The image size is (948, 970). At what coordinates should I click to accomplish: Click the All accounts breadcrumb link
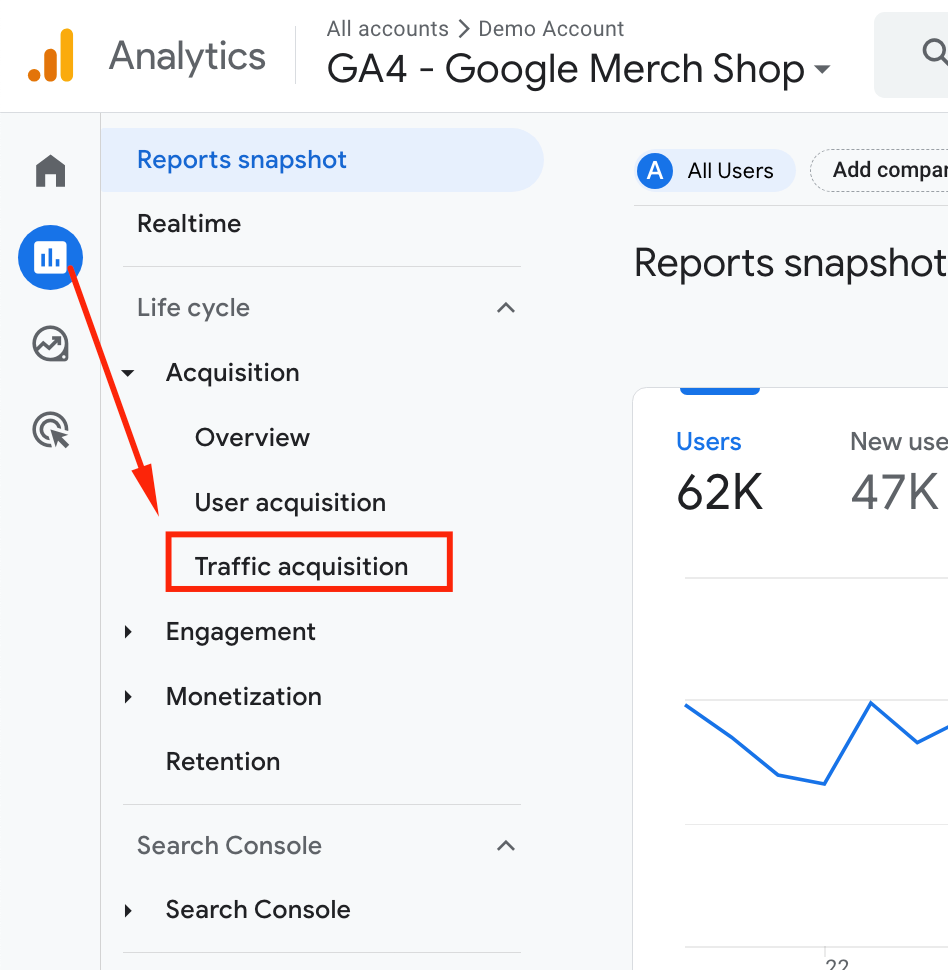[387, 29]
